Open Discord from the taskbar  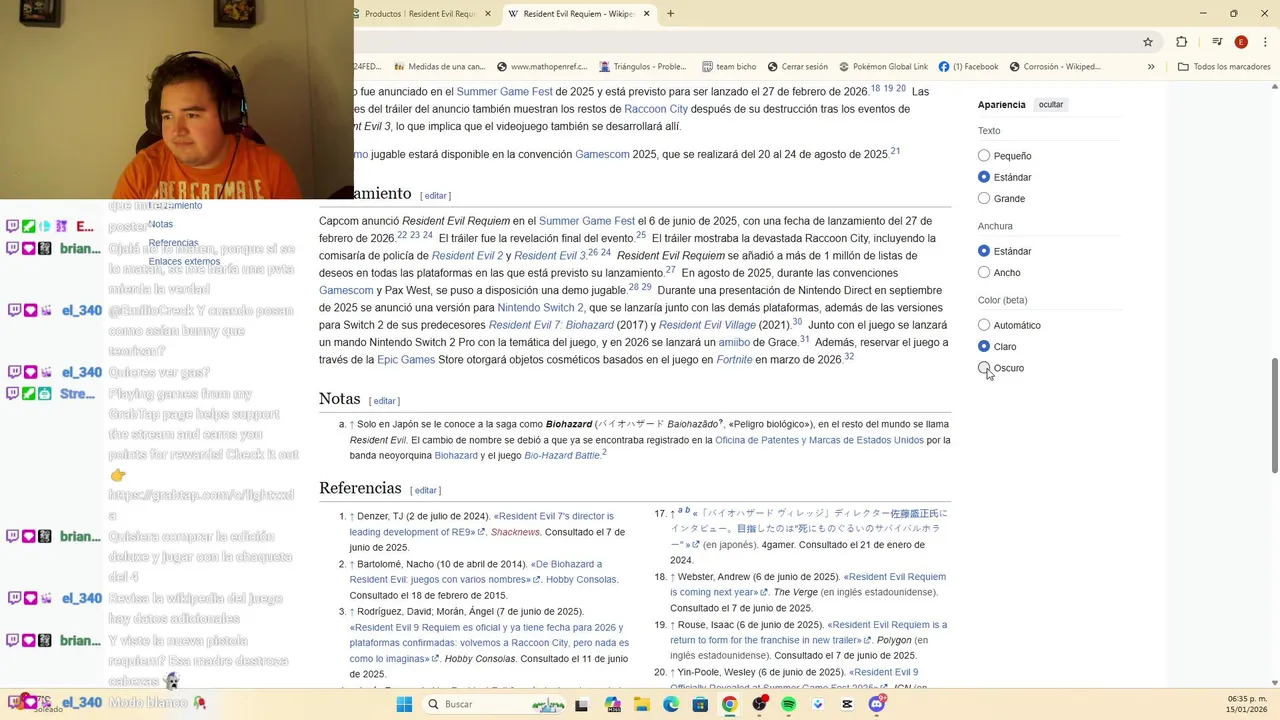(x=877, y=704)
